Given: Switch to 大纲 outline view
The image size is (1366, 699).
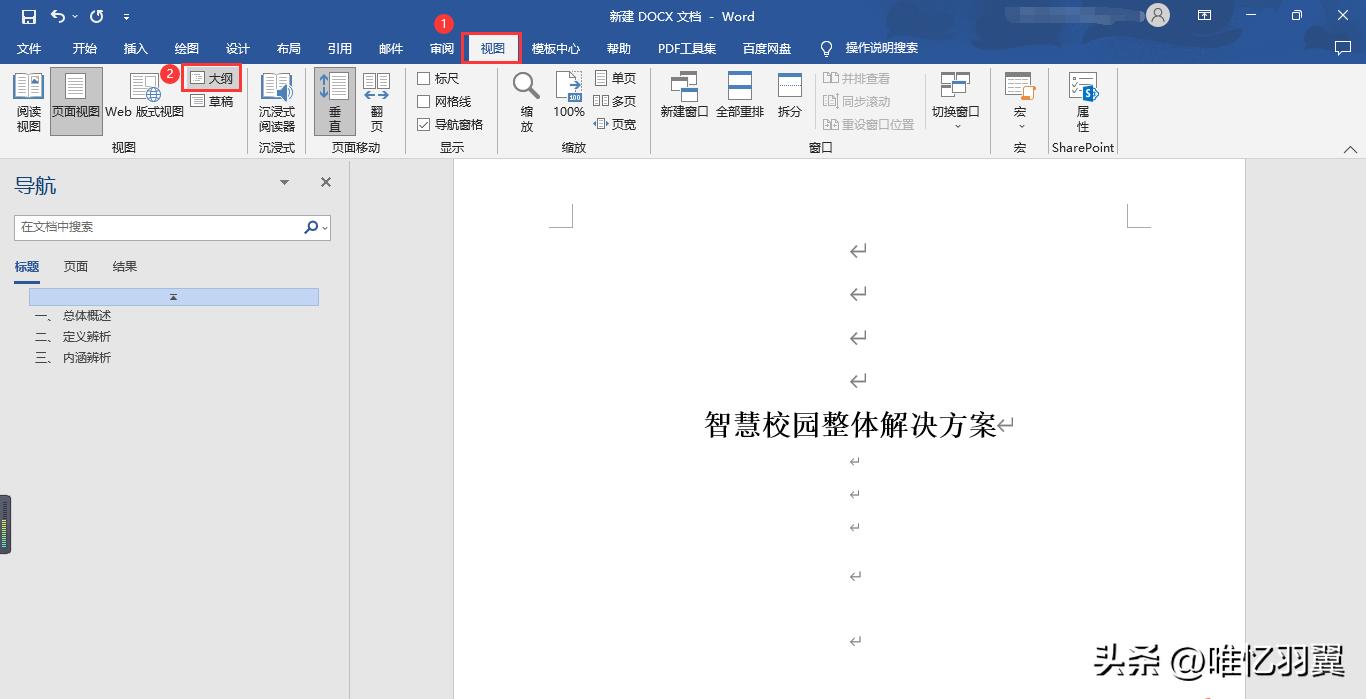Looking at the screenshot, I should click(213, 78).
